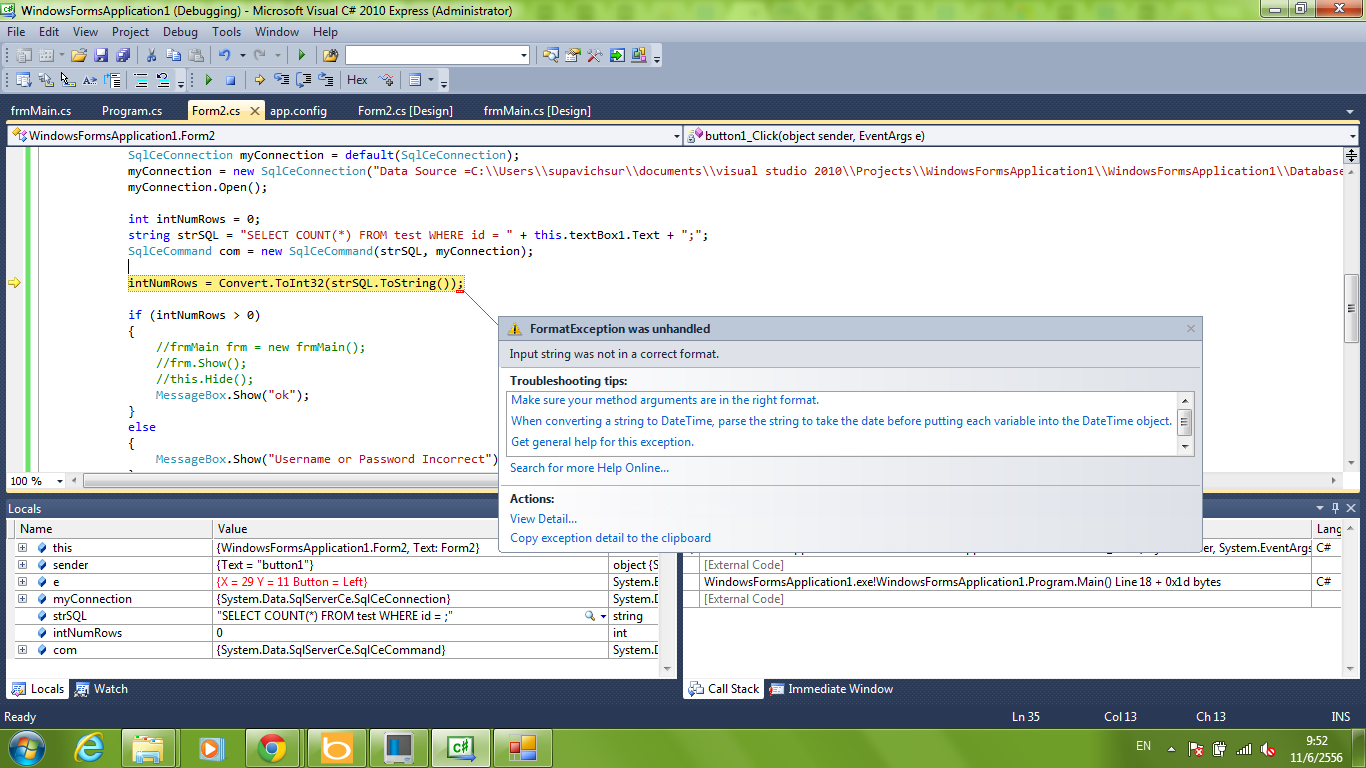Screen dimensions: 1366x768
Task: Open Google Chrome from the taskbar
Action: pyautogui.click(x=272, y=747)
